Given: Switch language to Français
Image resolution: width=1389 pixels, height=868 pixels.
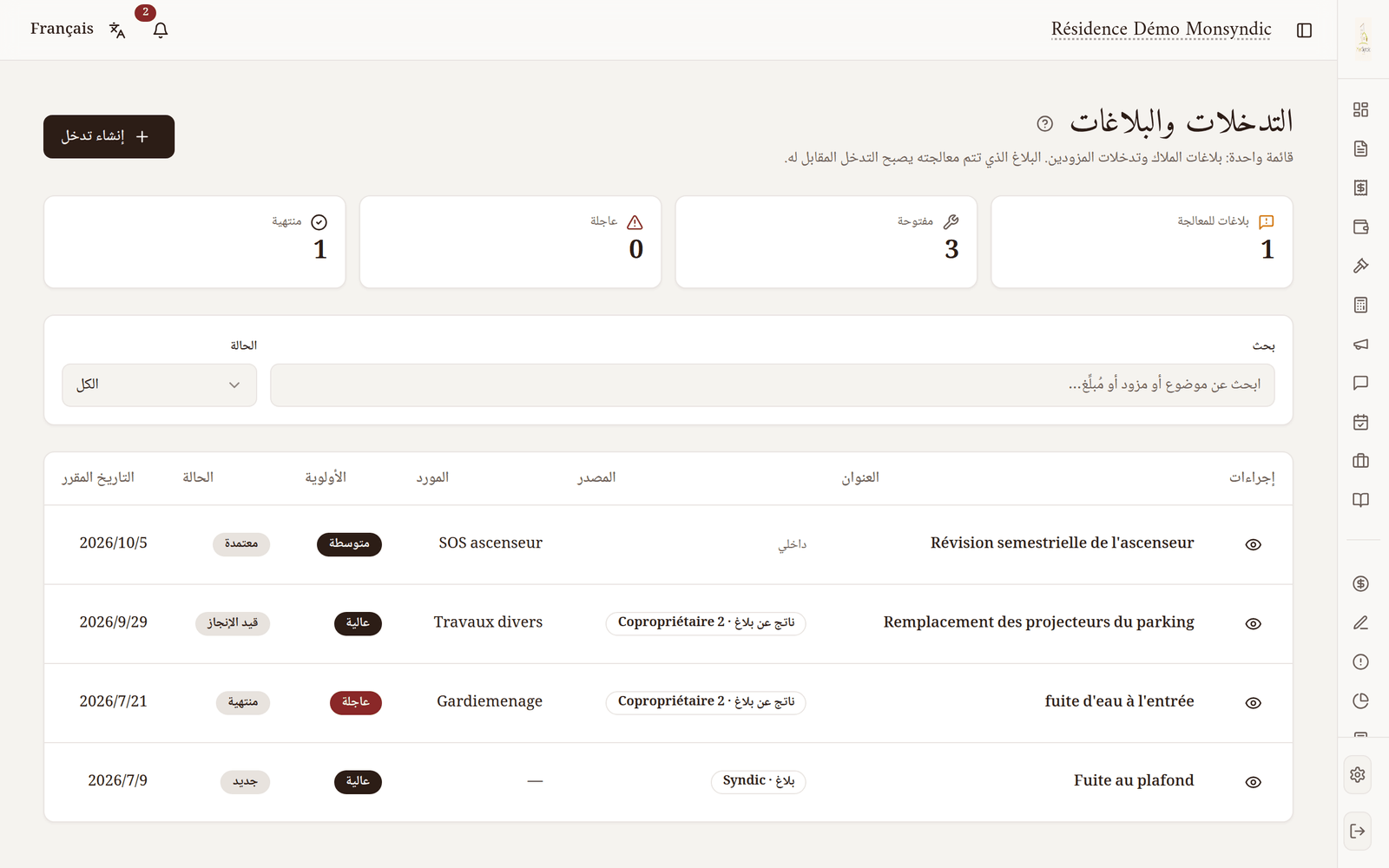Looking at the screenshot, I should (62, 29).
